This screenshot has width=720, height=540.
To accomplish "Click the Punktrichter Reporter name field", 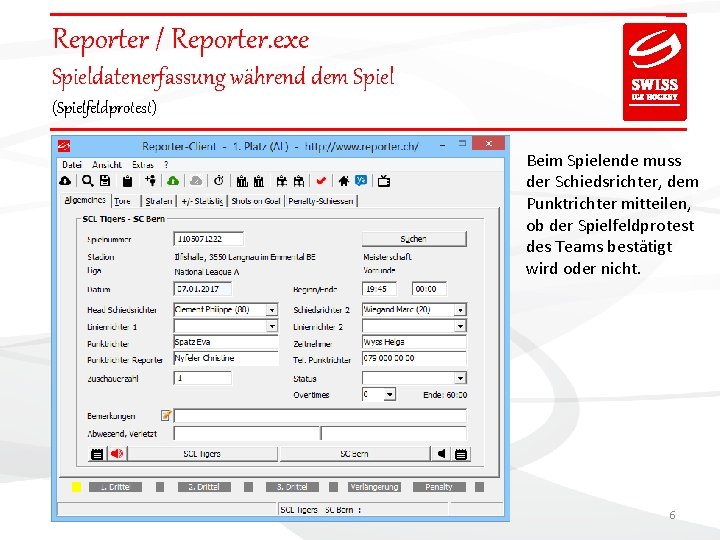I will pos(226,358).
